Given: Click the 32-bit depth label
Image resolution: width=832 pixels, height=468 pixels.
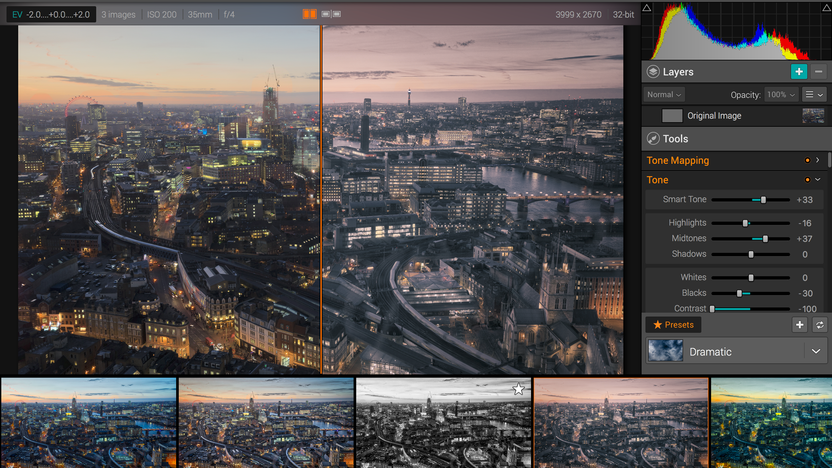Looking at the screenshot, I should 623,14.
